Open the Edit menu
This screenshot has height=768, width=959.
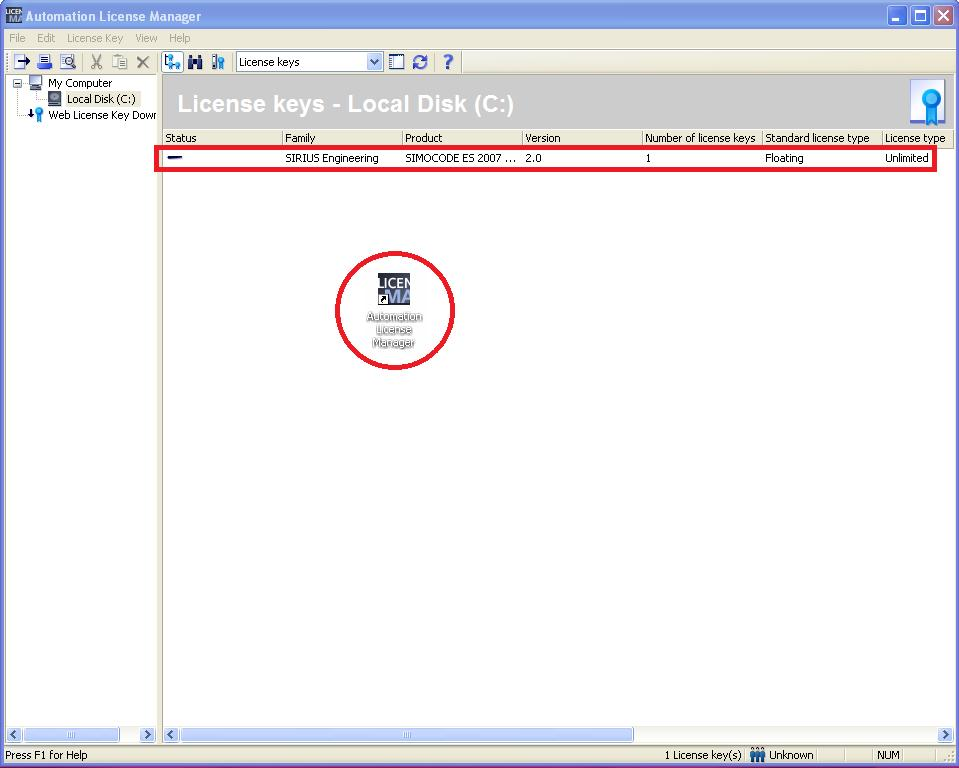pyautogui.click(x=46, y=38)
